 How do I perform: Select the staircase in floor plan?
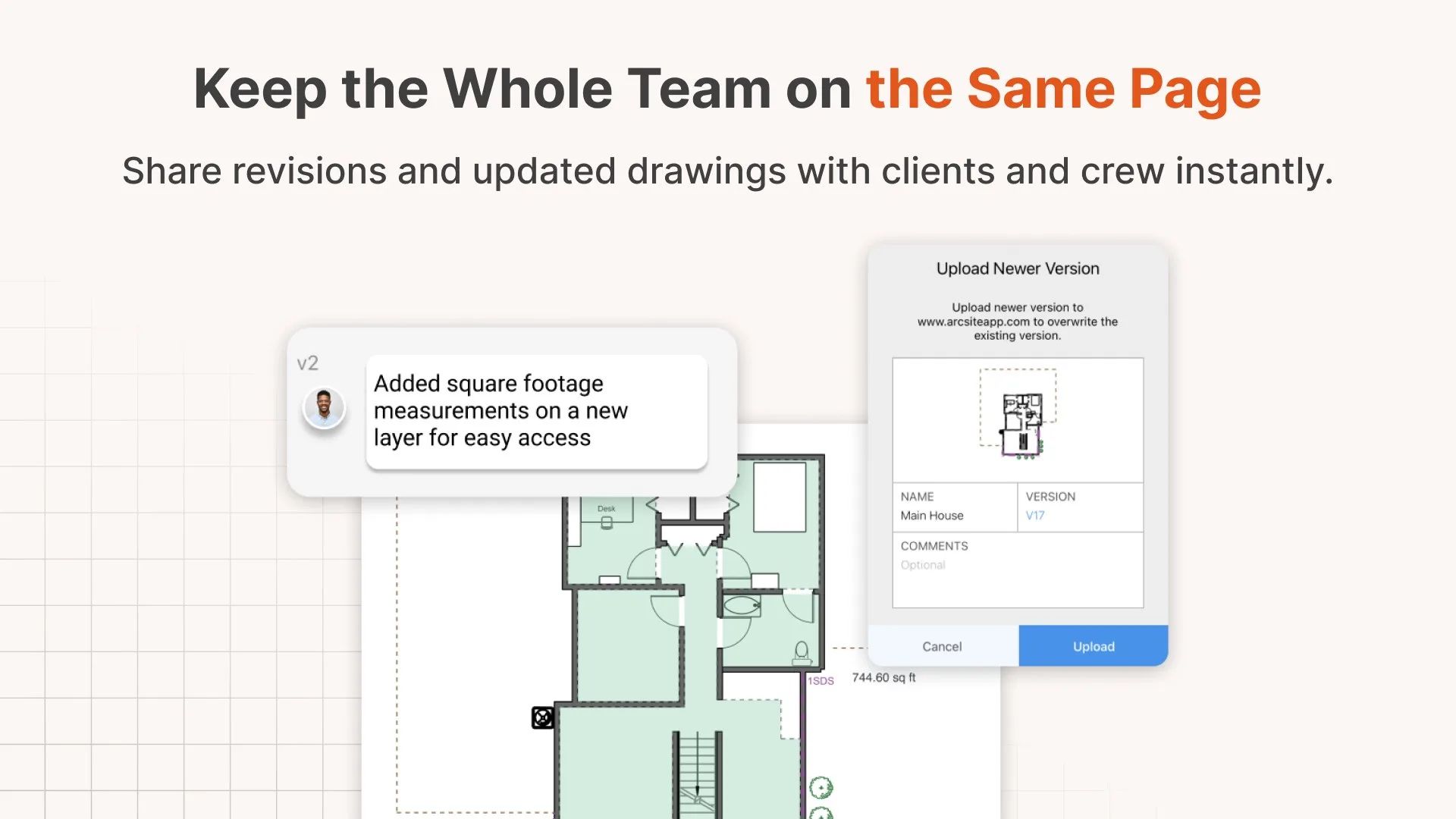[x=696, y=773]
